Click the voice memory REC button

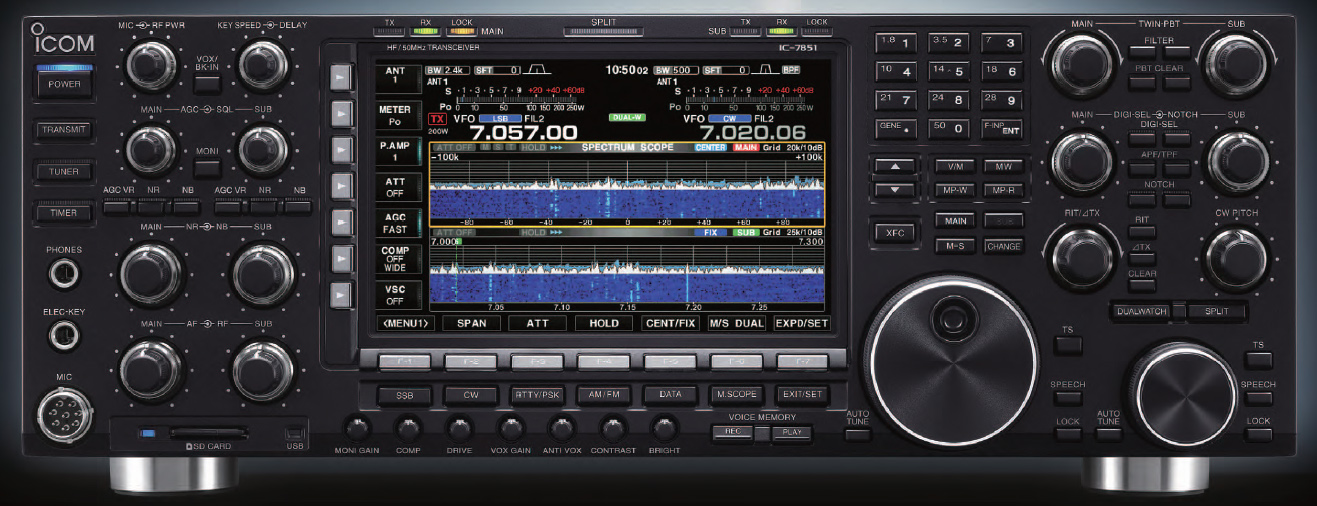pos(732,432)
